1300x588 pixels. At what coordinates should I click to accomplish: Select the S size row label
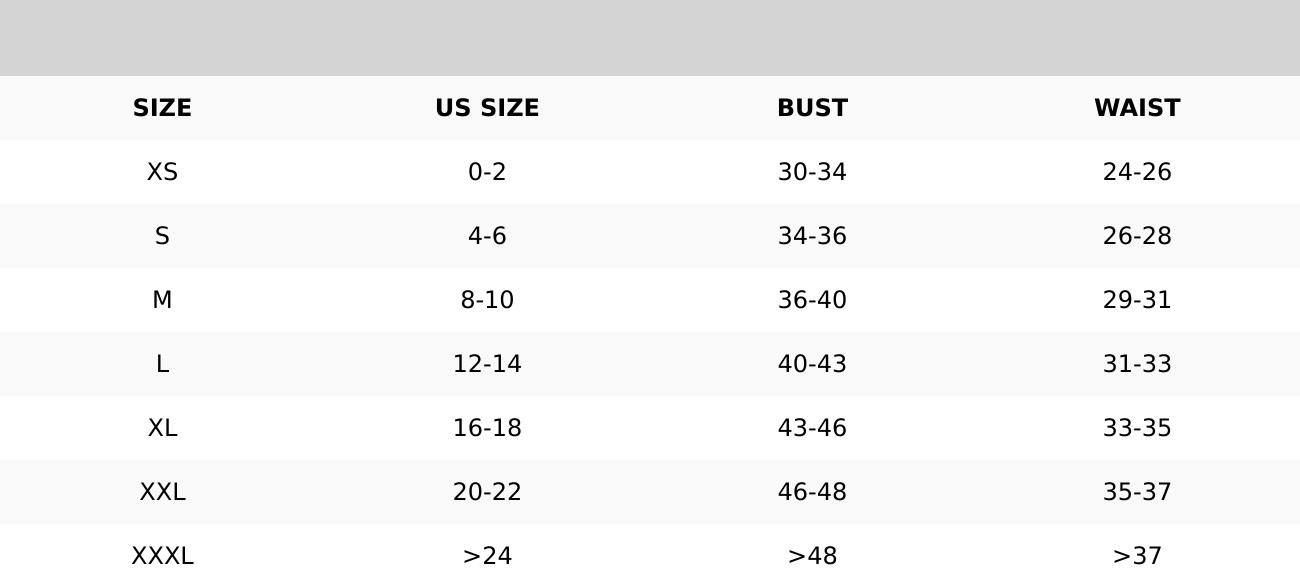tap(162, 236)
